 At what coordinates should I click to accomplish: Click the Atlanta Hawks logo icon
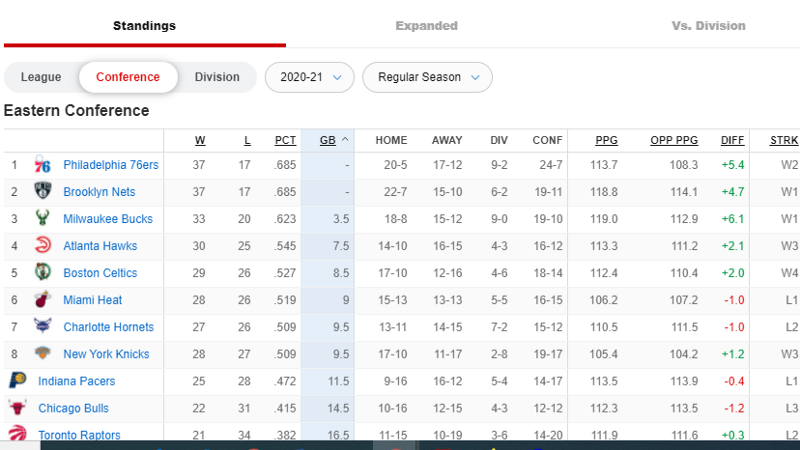click(42, 245)
